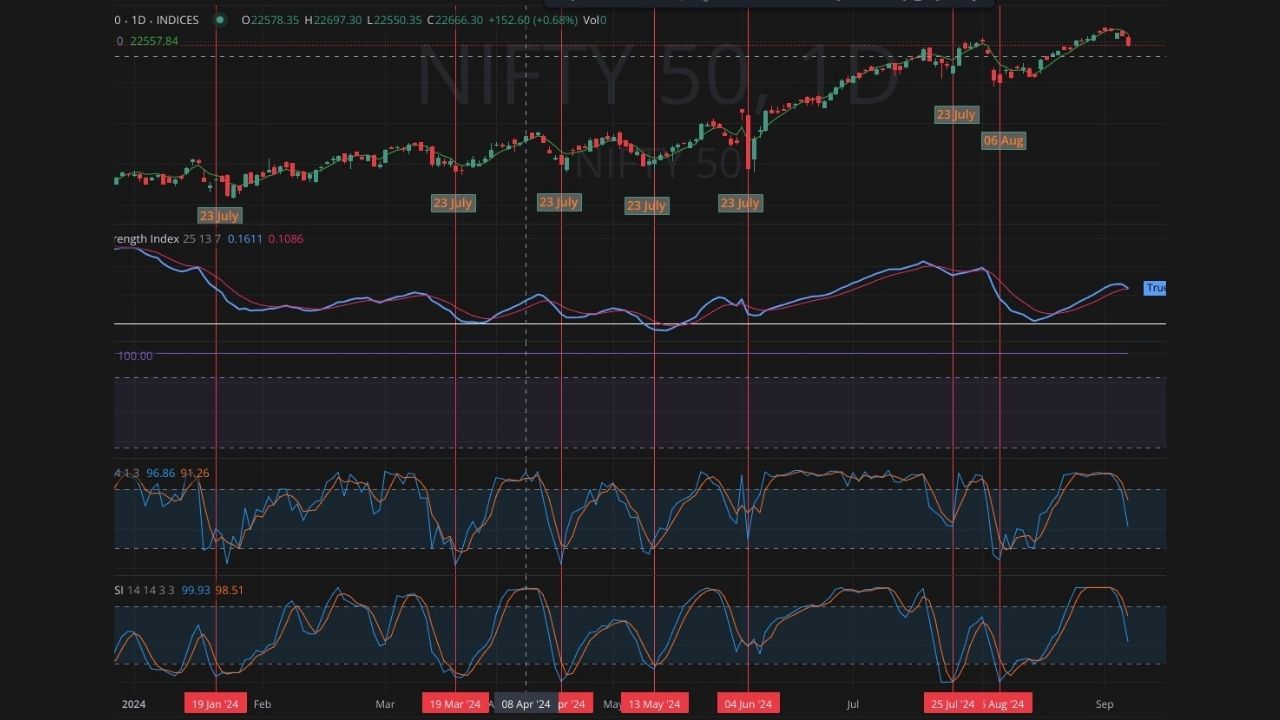Click the 100.00 level label
The image size is (1280, 720).
pyautogui.click(x=135, y=356)
